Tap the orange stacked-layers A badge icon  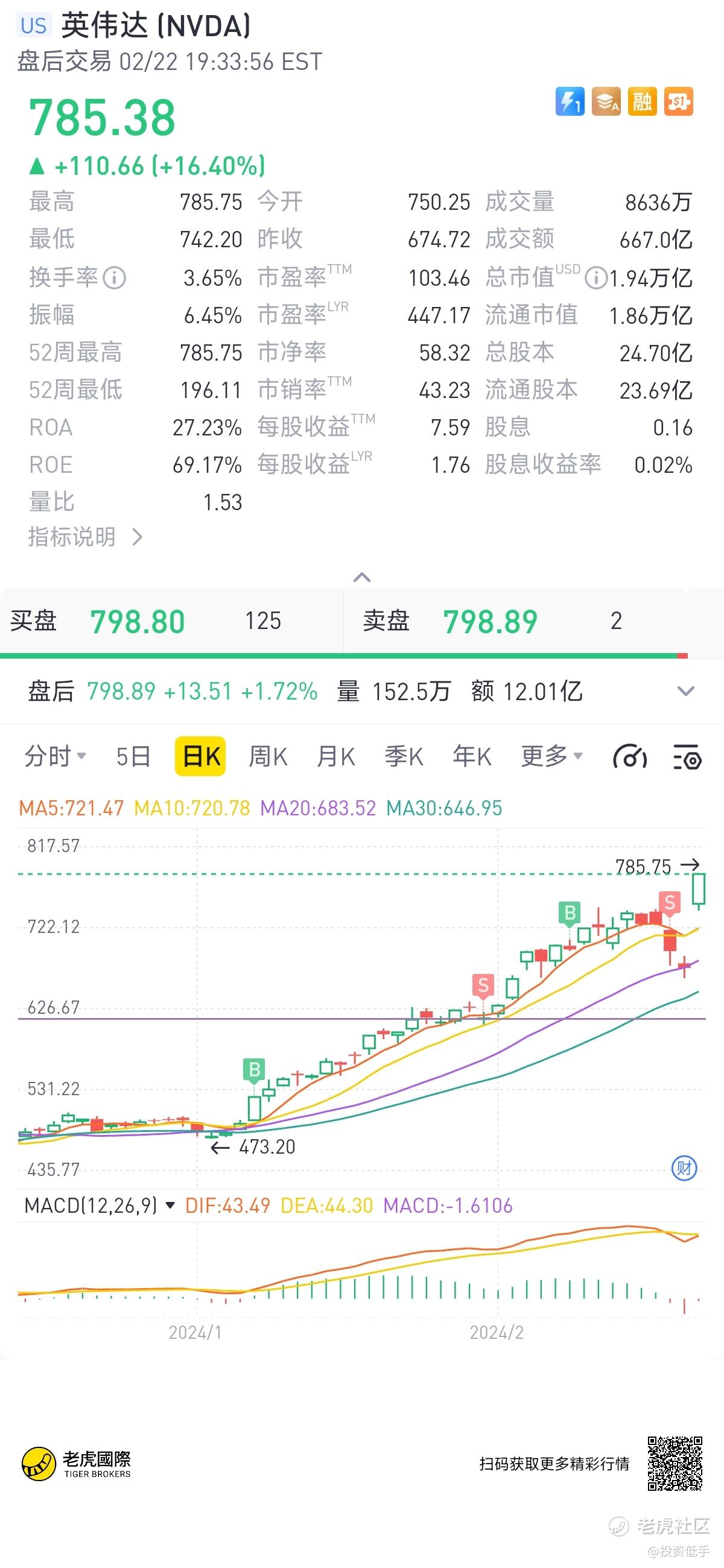(606, 101)
